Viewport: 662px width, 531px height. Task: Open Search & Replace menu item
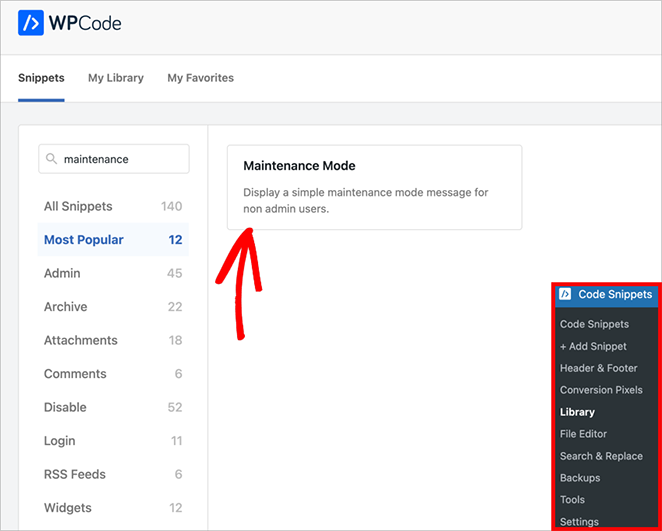click(601, 456)
